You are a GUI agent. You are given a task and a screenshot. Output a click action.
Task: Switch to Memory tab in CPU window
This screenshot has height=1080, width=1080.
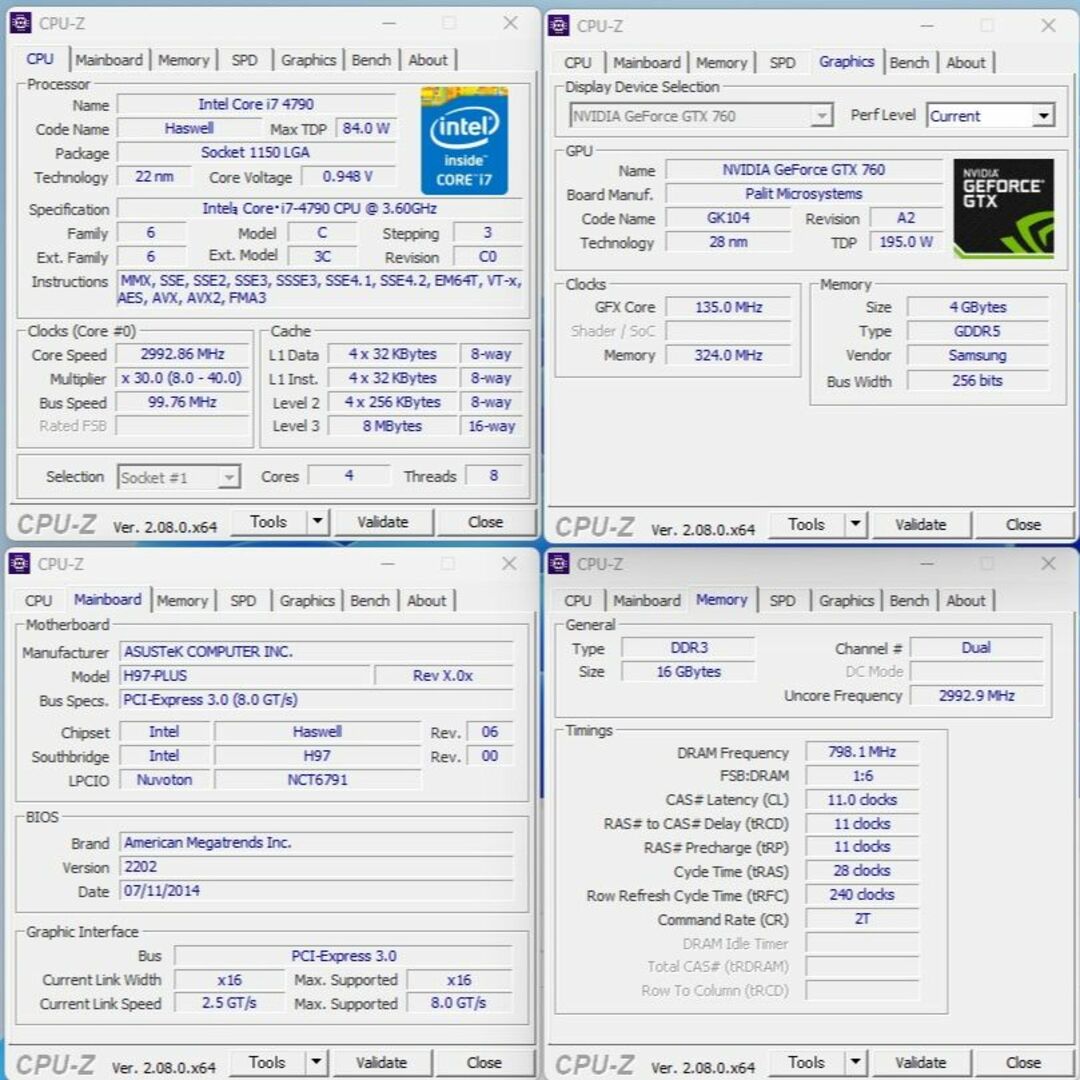183,60
